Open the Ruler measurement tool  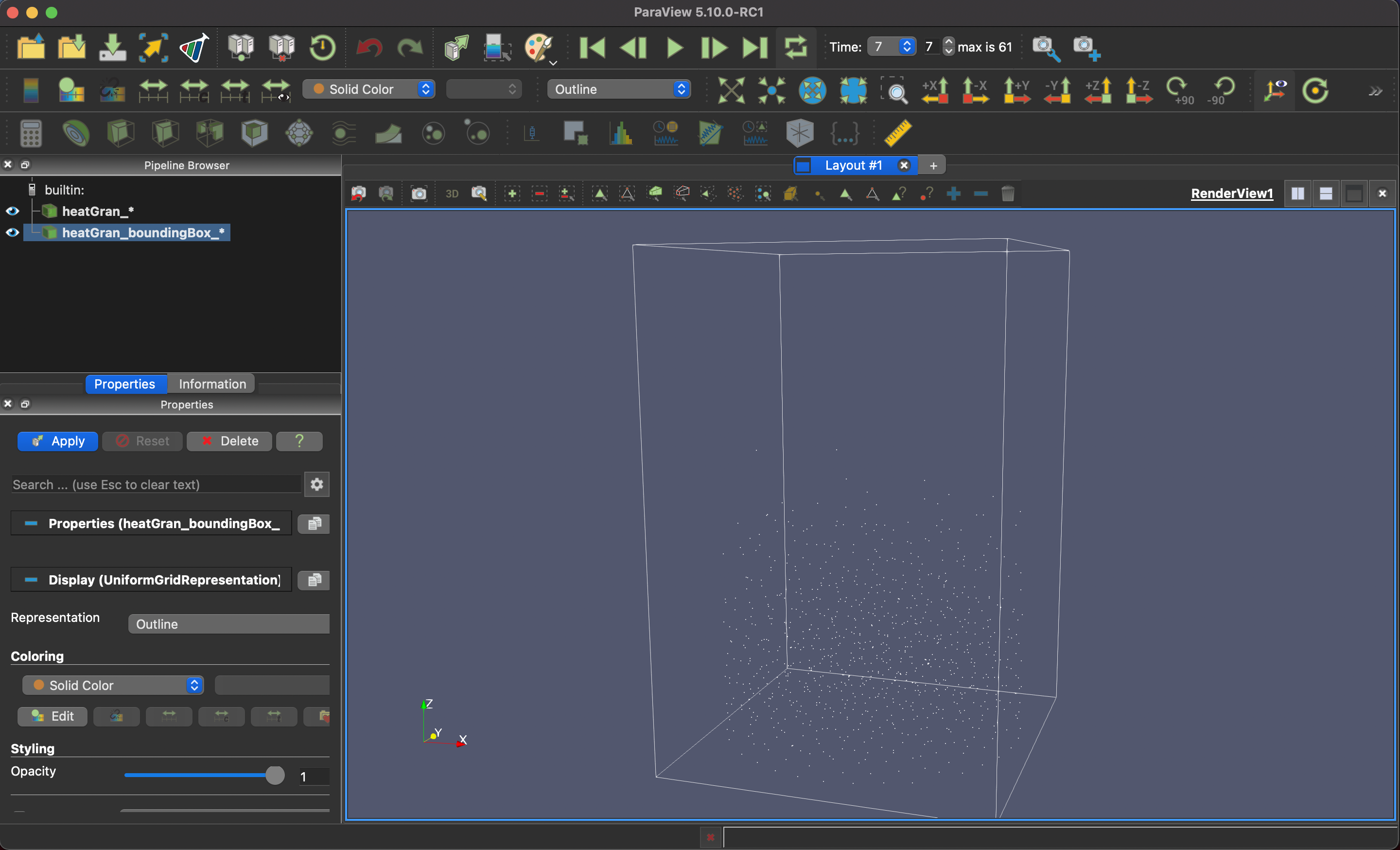[897, 133]
